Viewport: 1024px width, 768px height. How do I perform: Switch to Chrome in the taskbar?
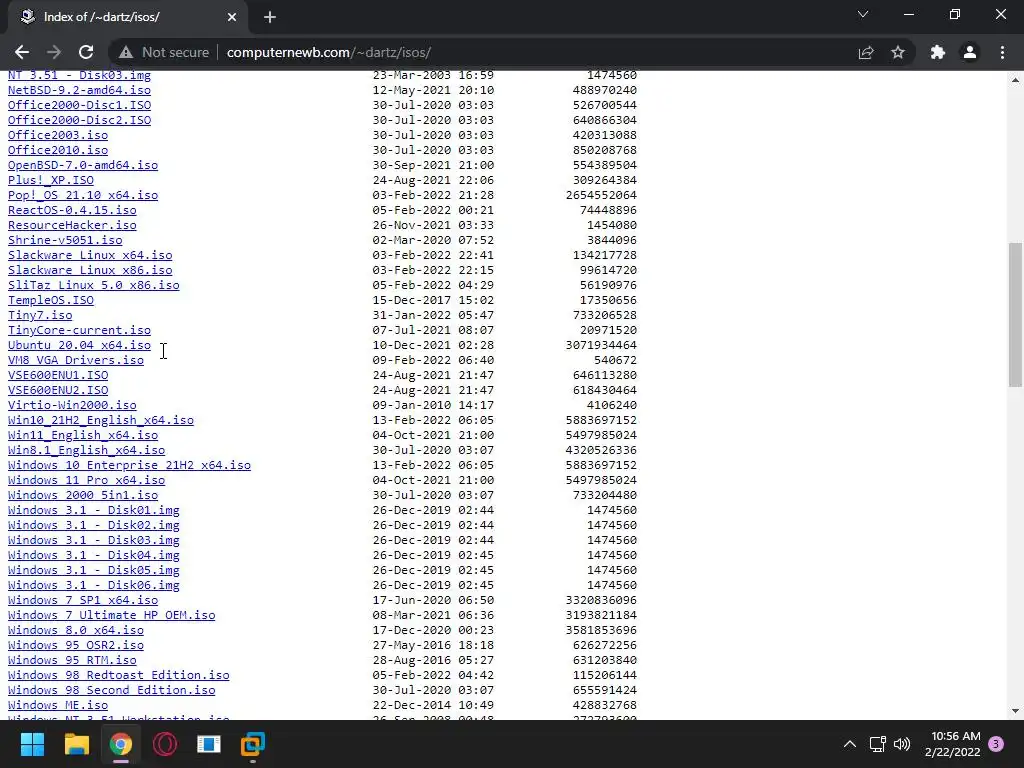[121, 744]
